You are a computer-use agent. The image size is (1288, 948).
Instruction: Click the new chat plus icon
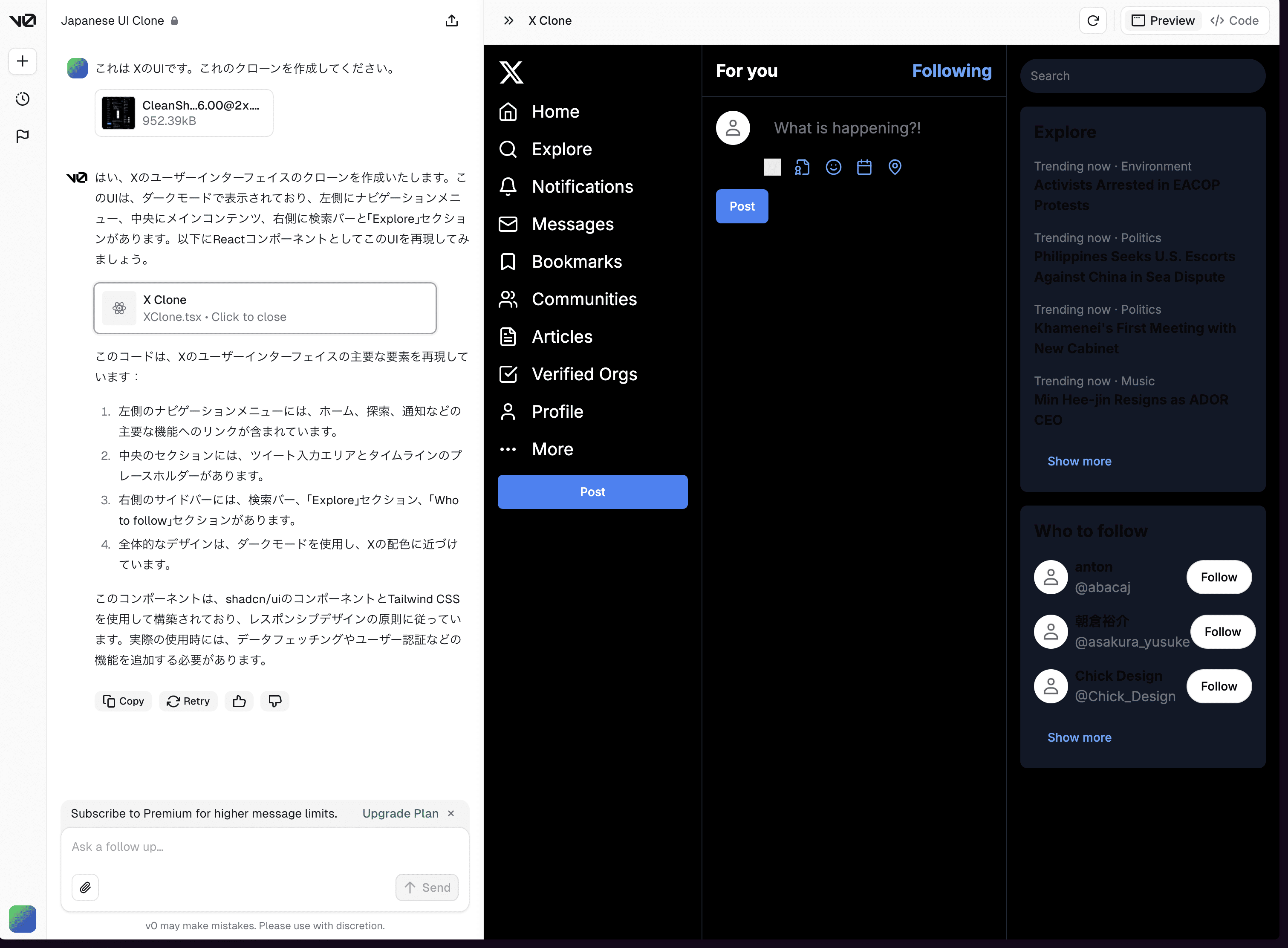(x=22, y=61)
